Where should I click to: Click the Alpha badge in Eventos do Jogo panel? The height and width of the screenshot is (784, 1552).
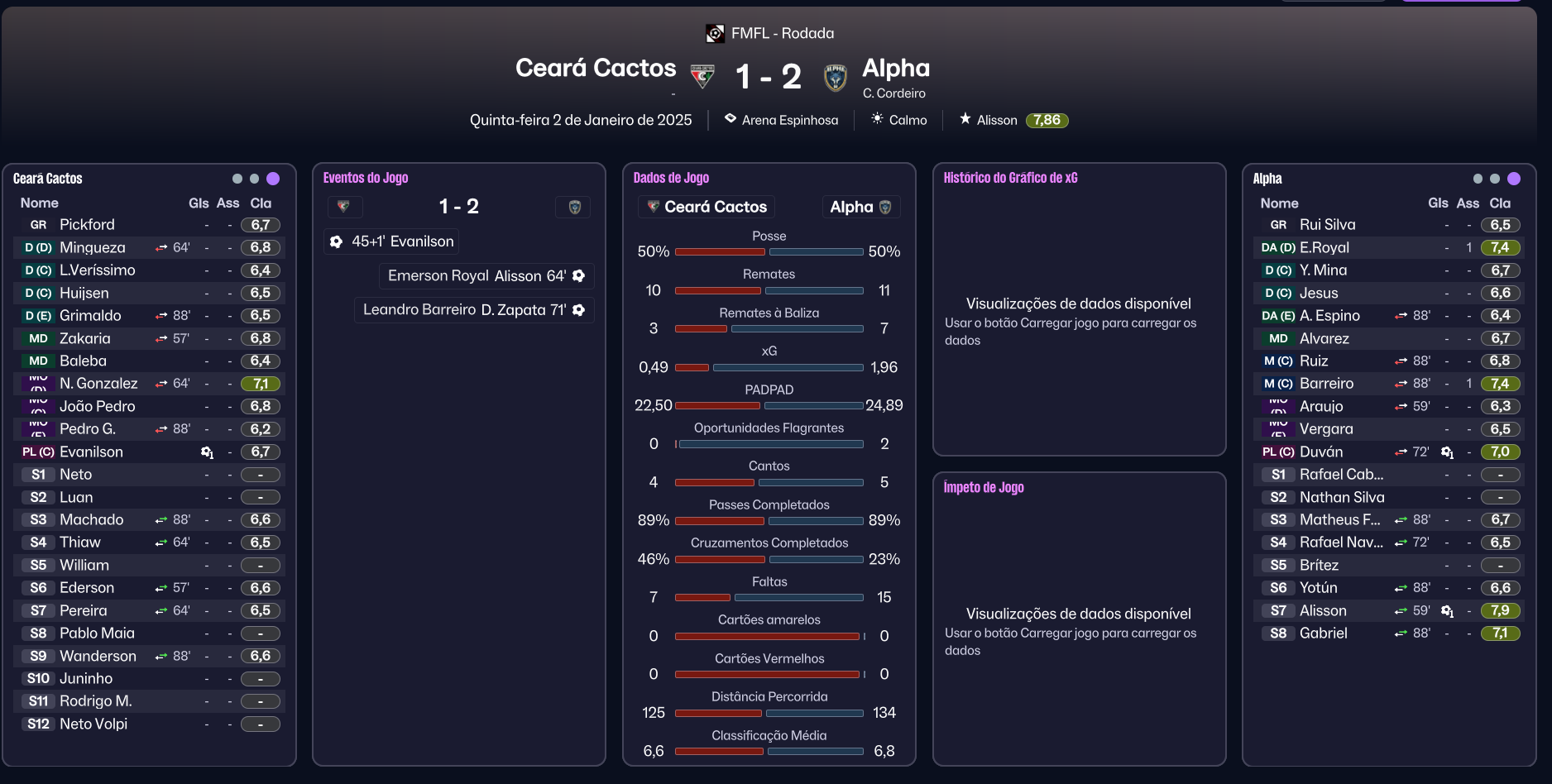point(574,207)
